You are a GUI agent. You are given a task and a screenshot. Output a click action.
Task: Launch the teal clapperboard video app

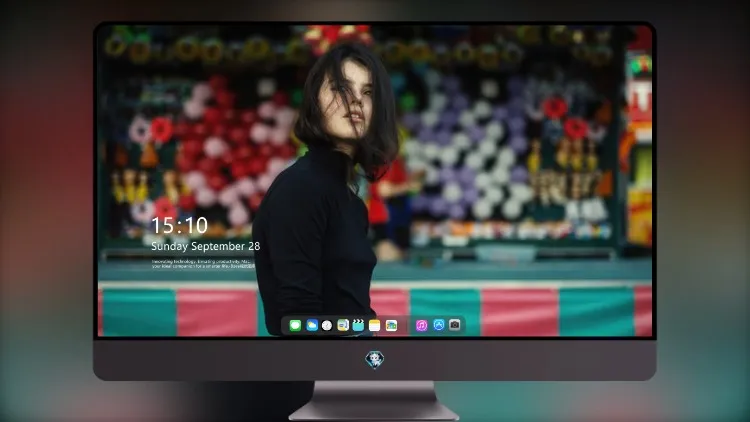[358, 325]
